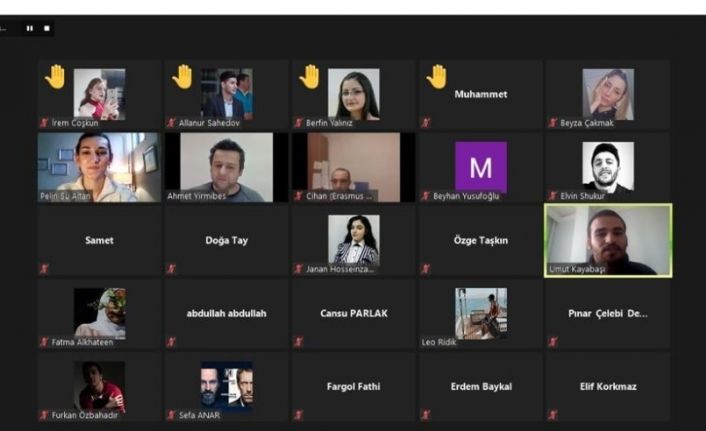Click Beyhan Yusufoğlu's purple M avatar

tap(481, 167)
